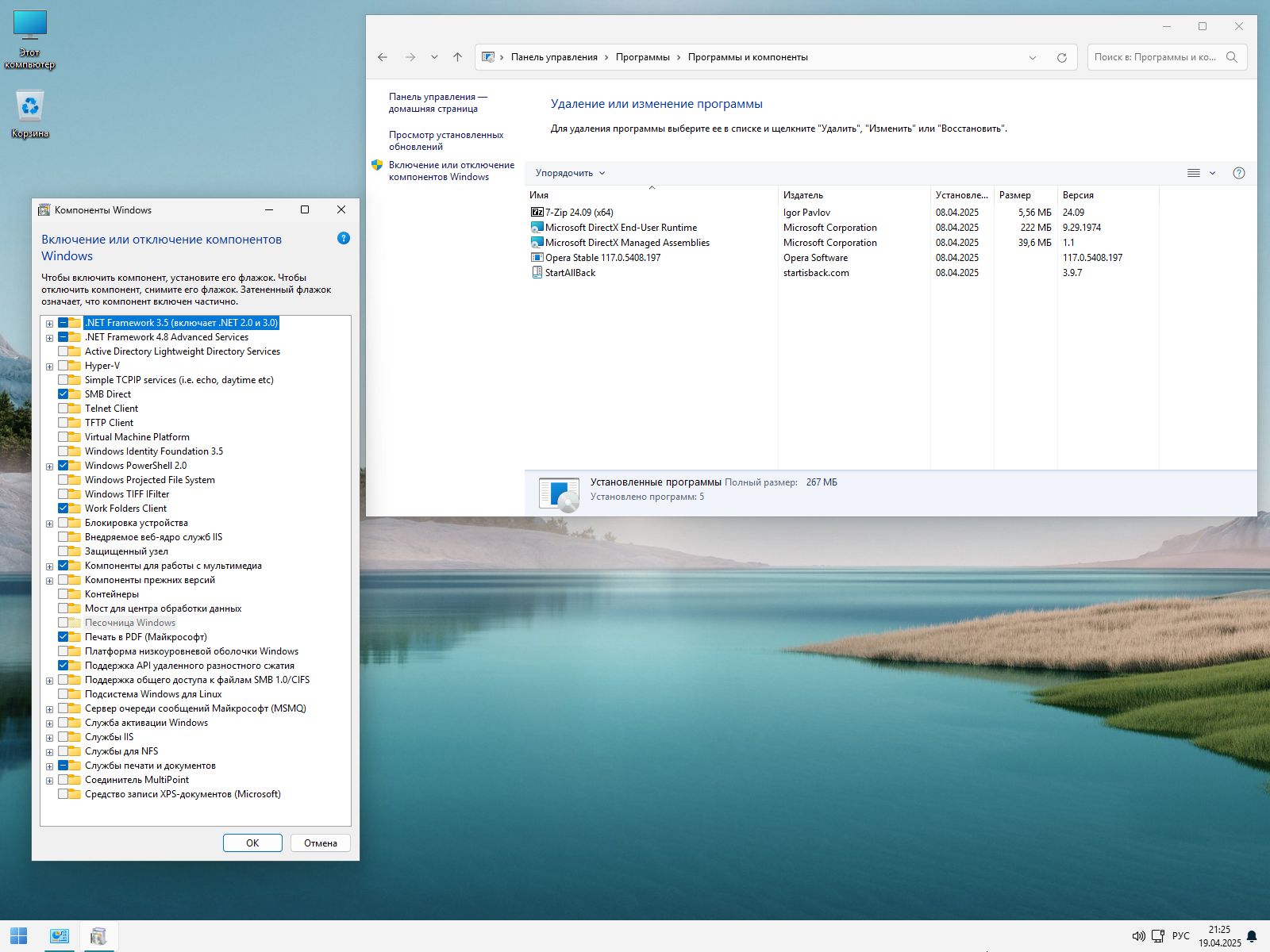This screenshot has width=1270, height=952.
Task: Click the view layout icon in toolbar
Action: 1193,173
